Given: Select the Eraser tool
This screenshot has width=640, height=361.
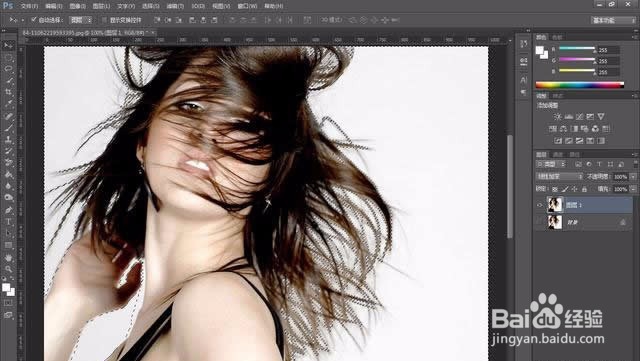Looking at the screenshot, I should pyautogui.click(x=8, y=162).
